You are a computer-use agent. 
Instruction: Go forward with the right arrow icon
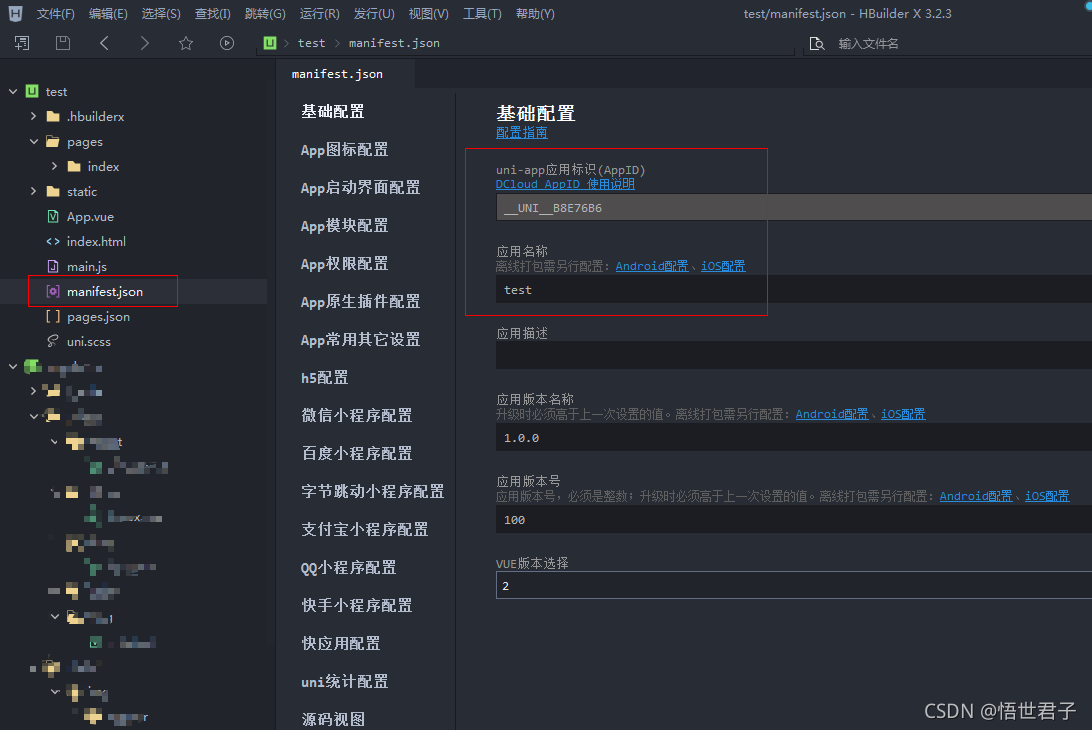click(144, 43)
